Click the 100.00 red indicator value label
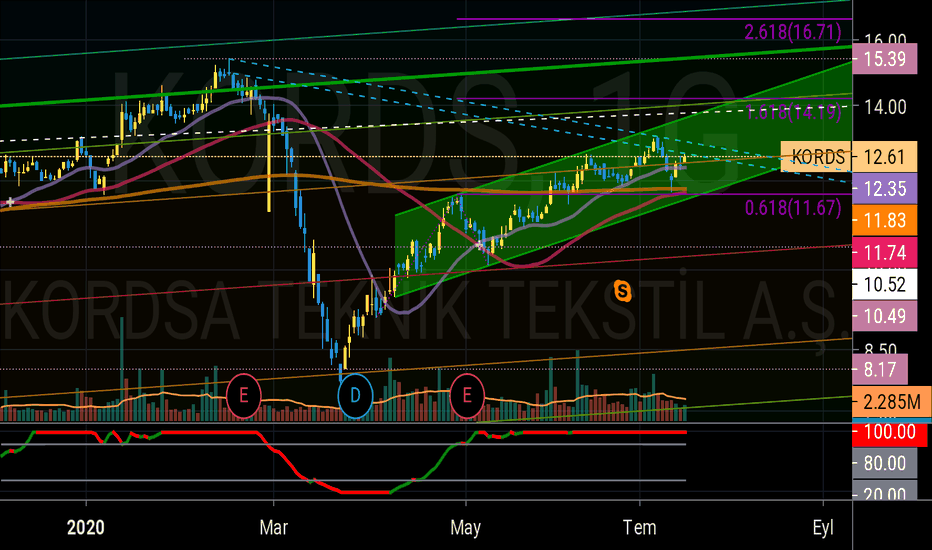This screenshot has height=550, width=932. [889, 432]
